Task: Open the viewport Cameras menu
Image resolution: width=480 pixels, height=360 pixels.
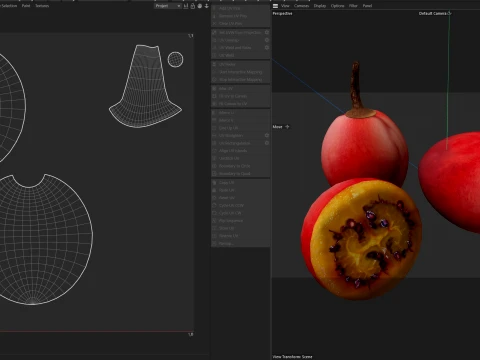Action: (301, 6)
